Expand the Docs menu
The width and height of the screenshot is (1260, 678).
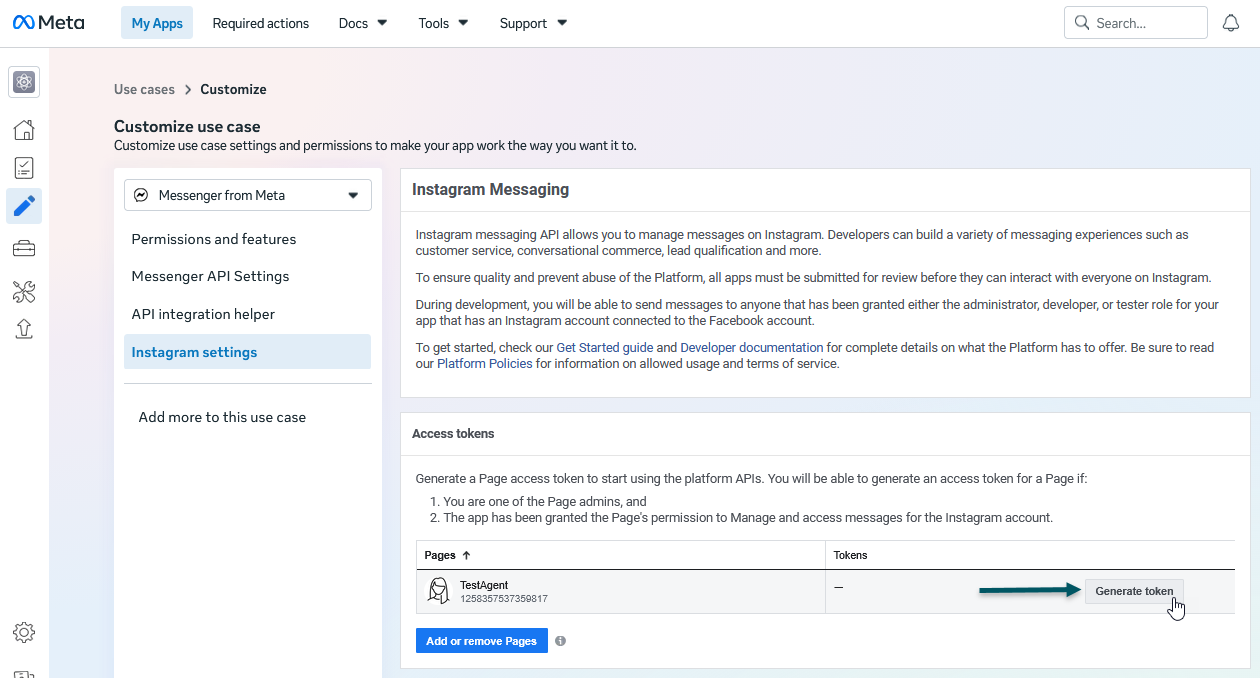coord(363,23)
